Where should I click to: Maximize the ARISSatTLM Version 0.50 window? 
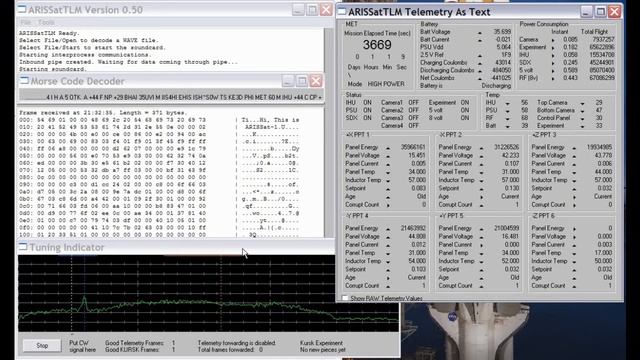click(x=312, y=9)
